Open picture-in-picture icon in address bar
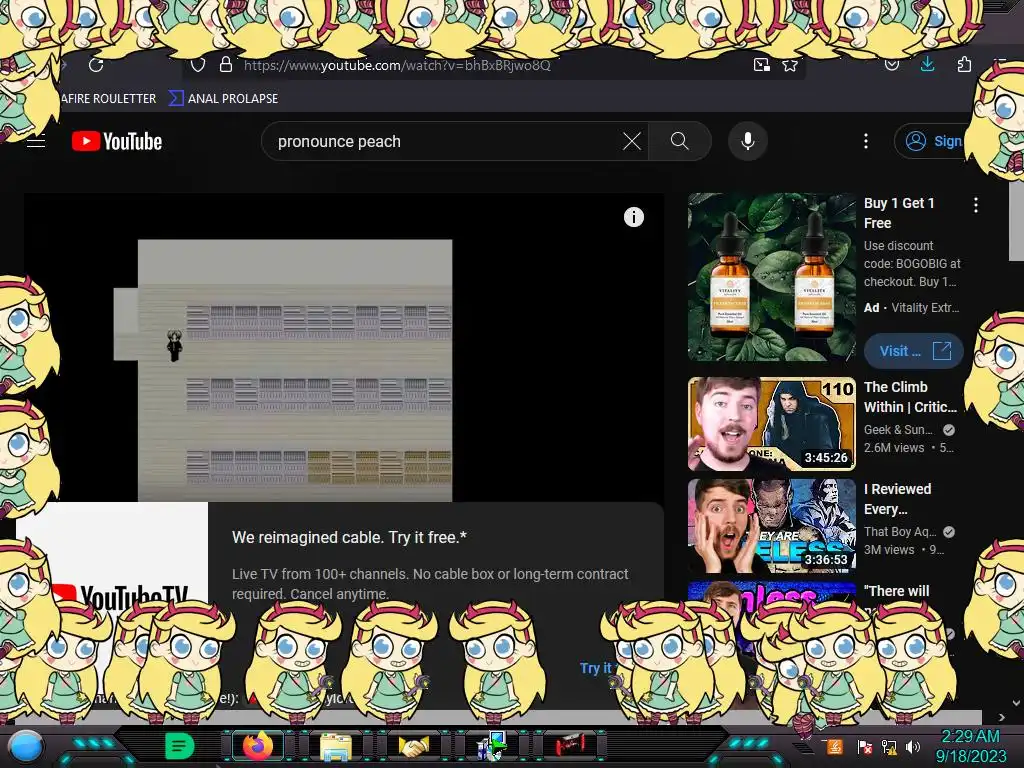This screenshot has width=1024, height=768. point(761,65)
